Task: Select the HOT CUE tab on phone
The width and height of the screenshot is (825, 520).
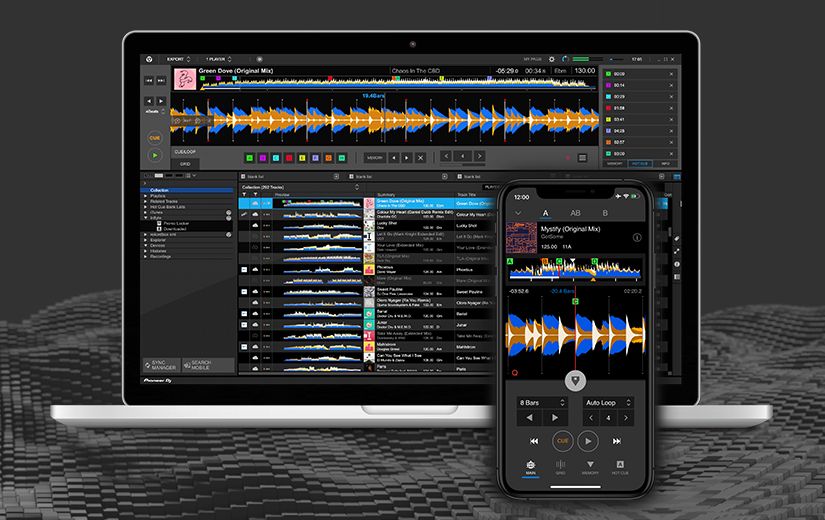Action: tap(619, 468)
